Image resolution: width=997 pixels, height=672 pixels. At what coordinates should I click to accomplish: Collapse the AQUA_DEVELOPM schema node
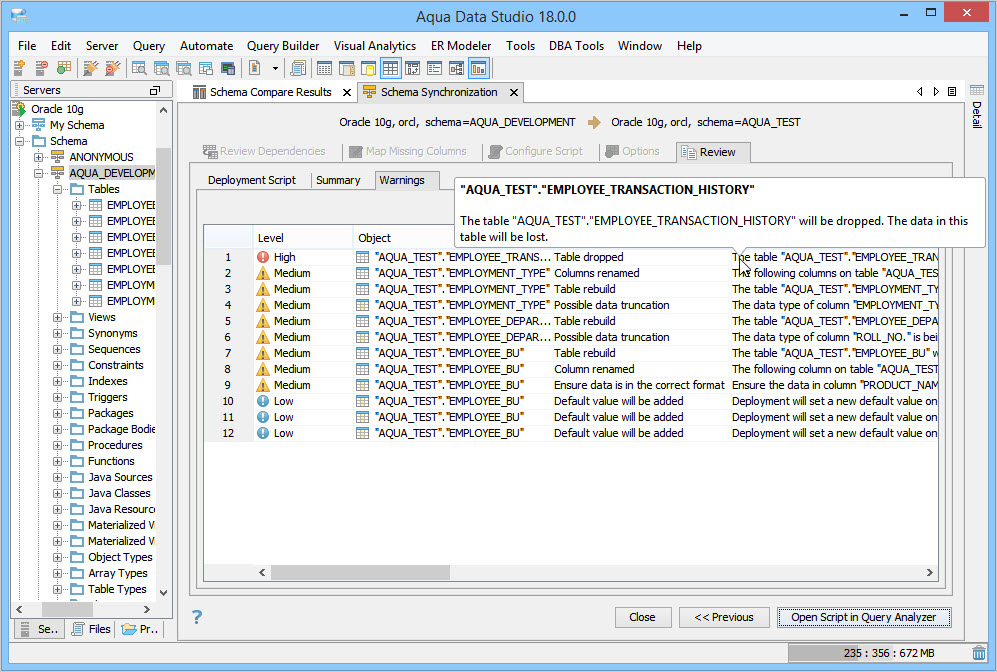coord(39,173)
